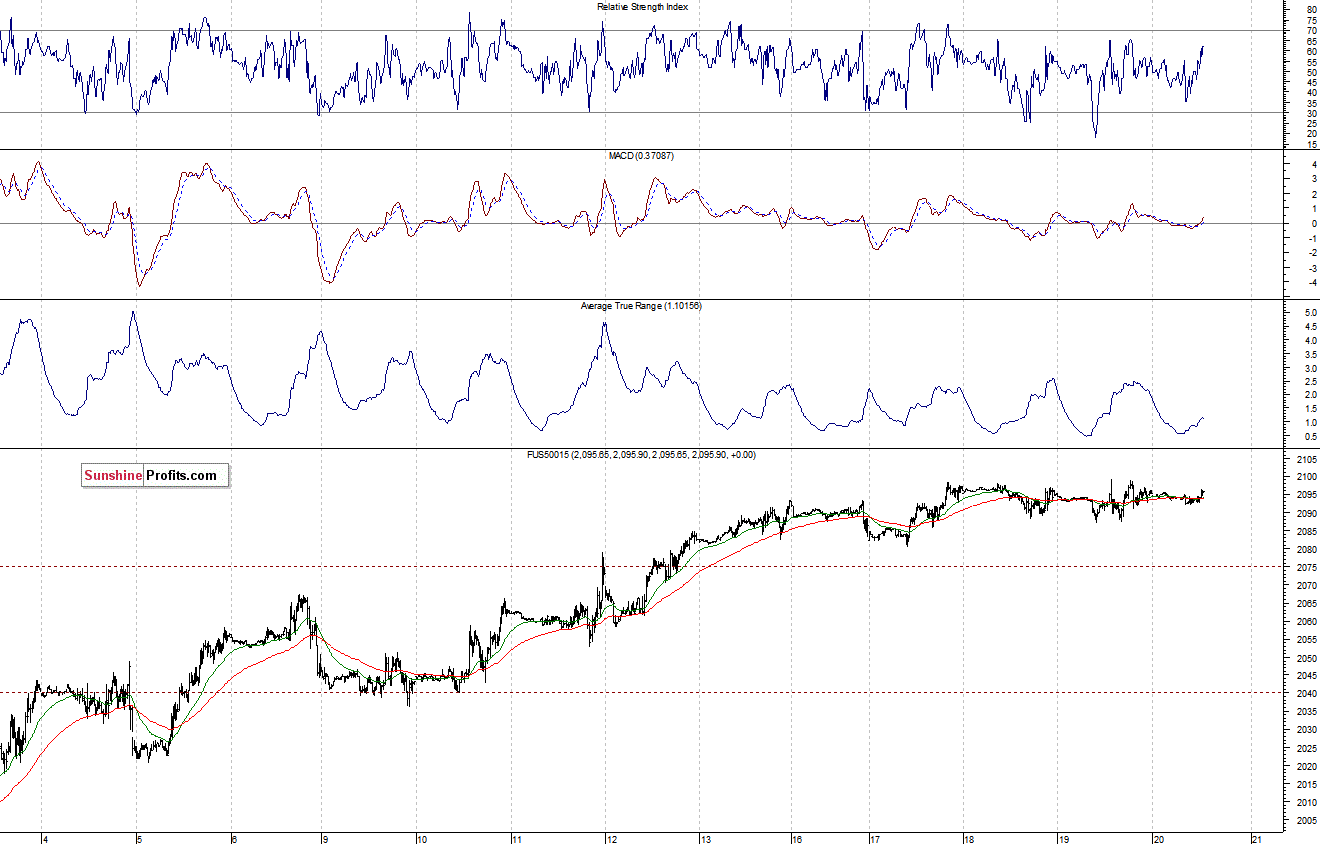
Task: Select date label 20 on time axis
Action: [1160, 838]
